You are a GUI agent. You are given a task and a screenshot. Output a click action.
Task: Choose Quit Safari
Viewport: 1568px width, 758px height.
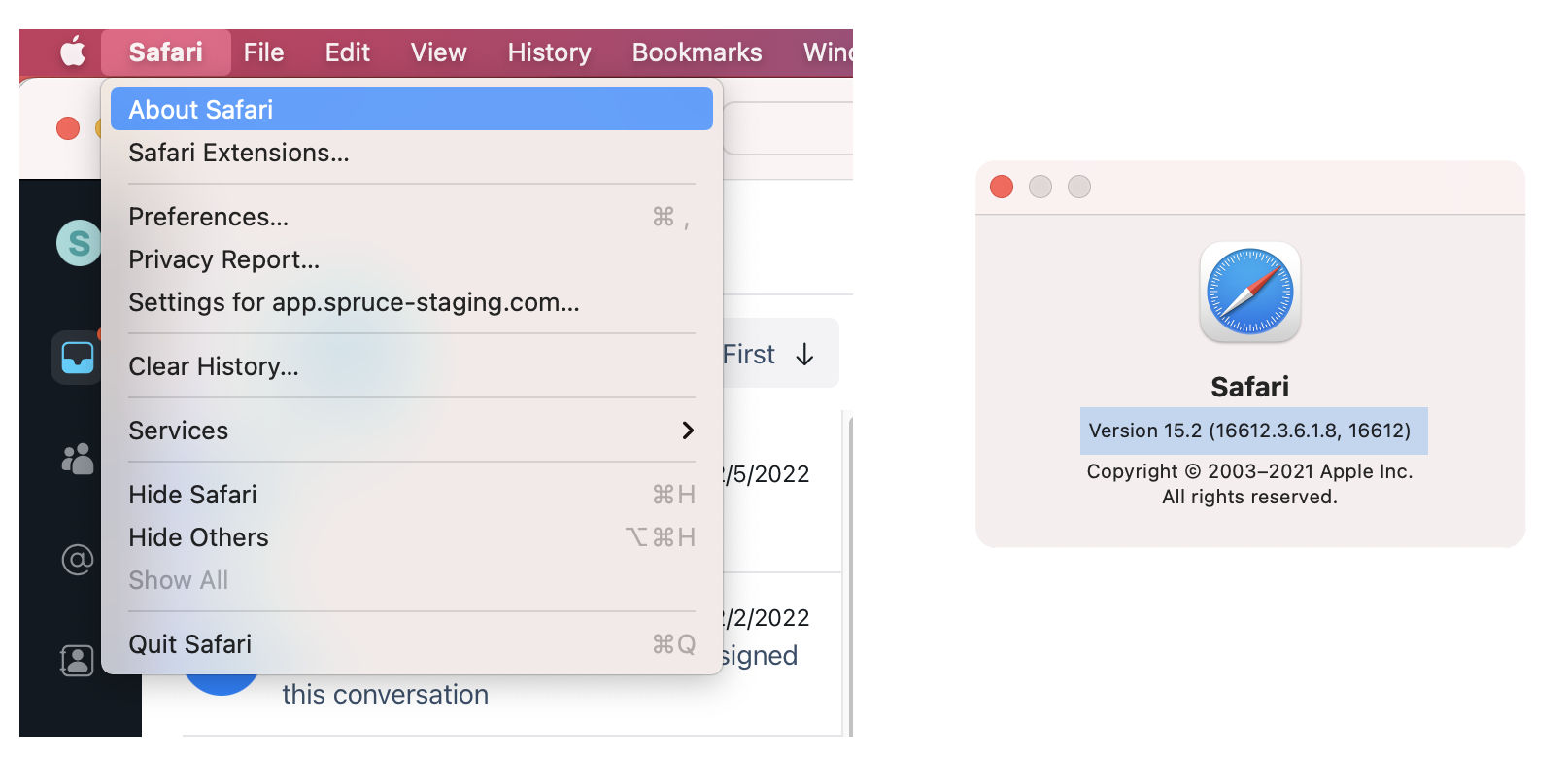click(412, 644)
